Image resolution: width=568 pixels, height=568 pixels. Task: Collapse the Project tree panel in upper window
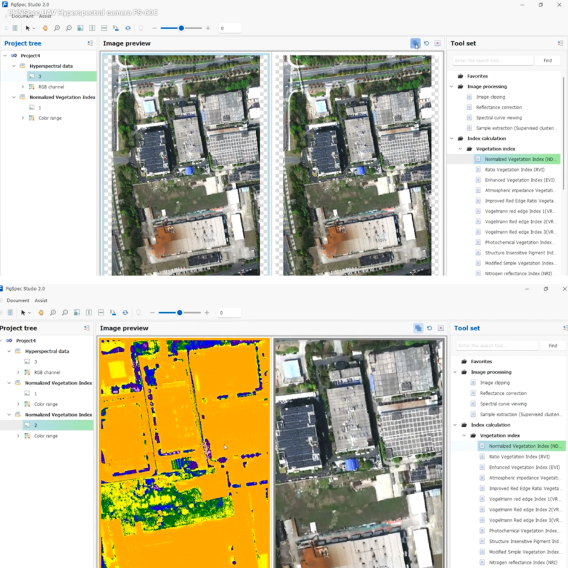(x=90, y=43)
